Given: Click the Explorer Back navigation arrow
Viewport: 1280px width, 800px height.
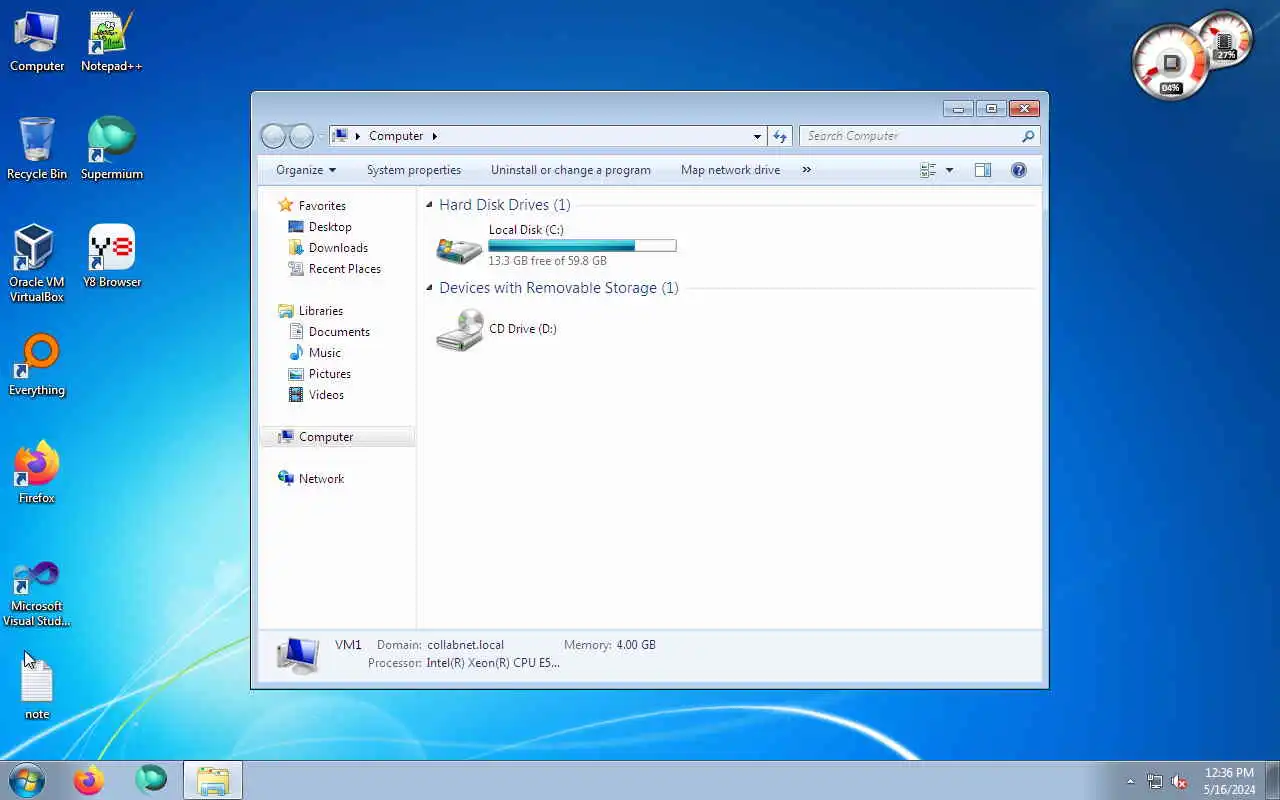Looking at the screenshot, I should [273, 136].
